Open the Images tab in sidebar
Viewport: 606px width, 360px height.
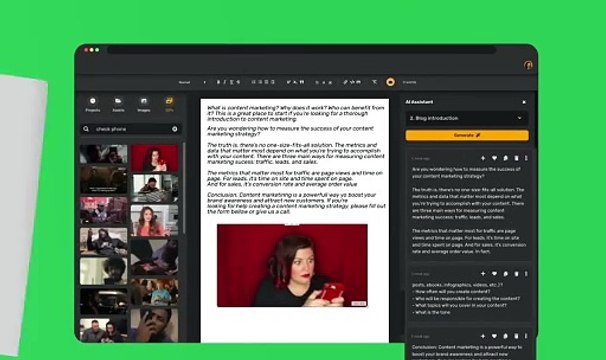144,104
